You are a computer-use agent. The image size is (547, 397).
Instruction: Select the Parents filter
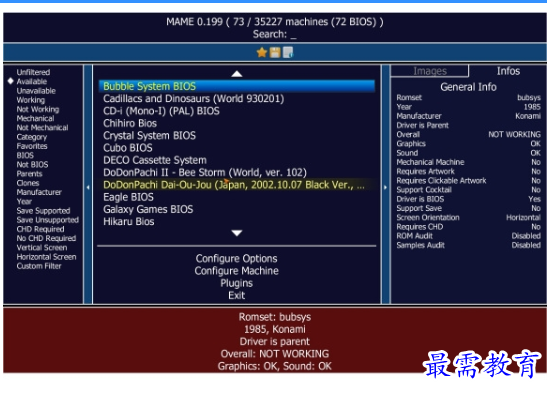tap(29, 174)
